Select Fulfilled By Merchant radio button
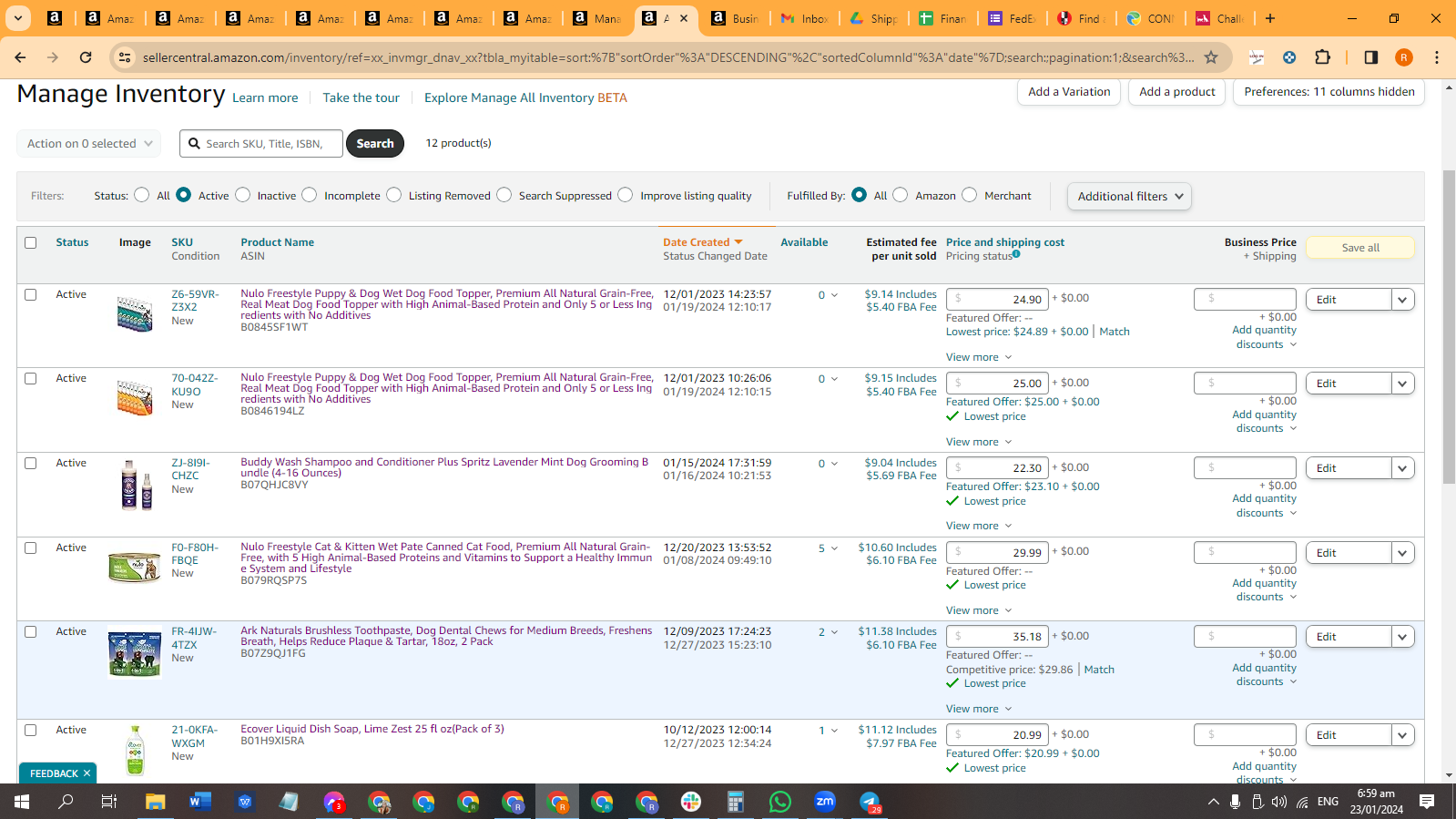This screenshot has width=1456, height=819. pyautogui.click(x=969, y=195)
